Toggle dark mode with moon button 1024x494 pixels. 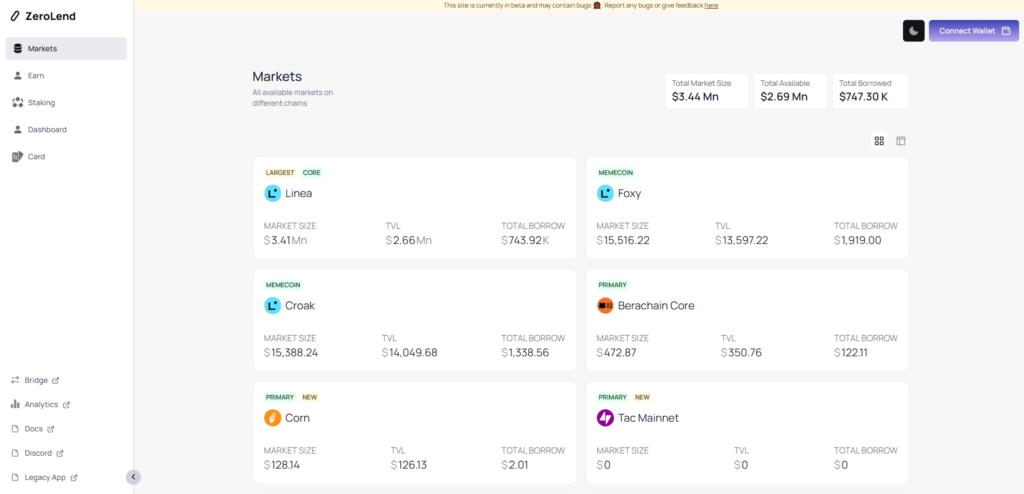click(914, 31)
